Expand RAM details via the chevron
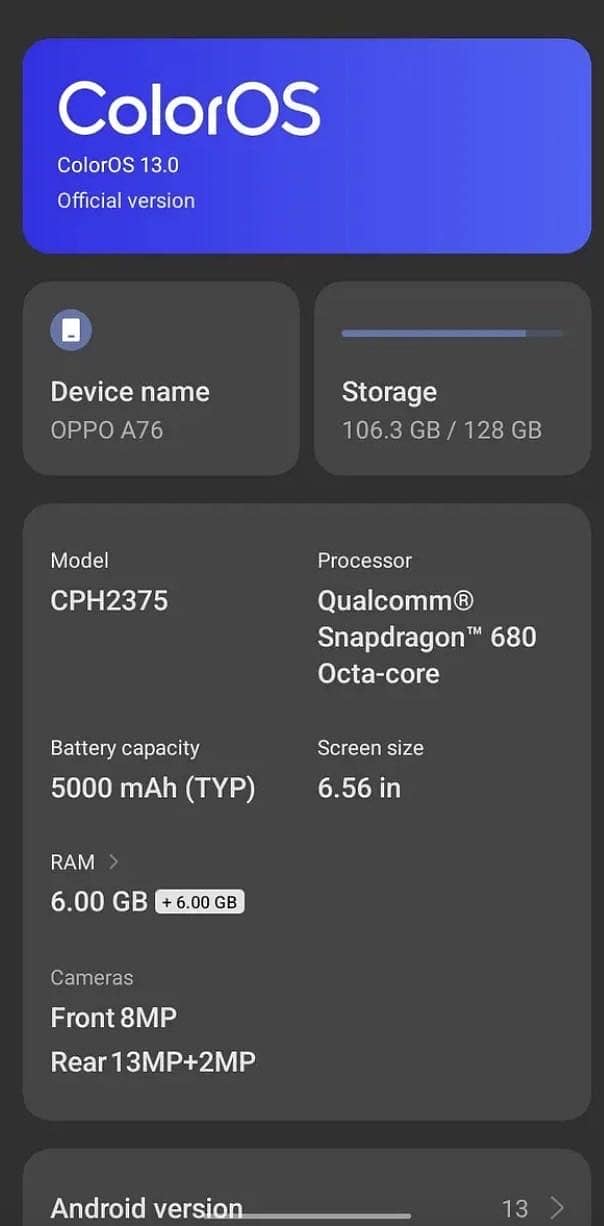Screen dimensions: 604x1226 click(x=113, y=862)
